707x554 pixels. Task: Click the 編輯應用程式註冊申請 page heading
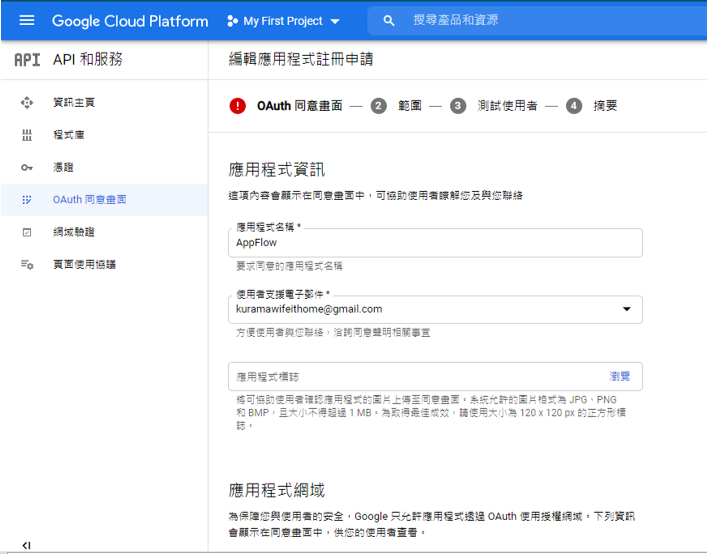tap(301, 59)
